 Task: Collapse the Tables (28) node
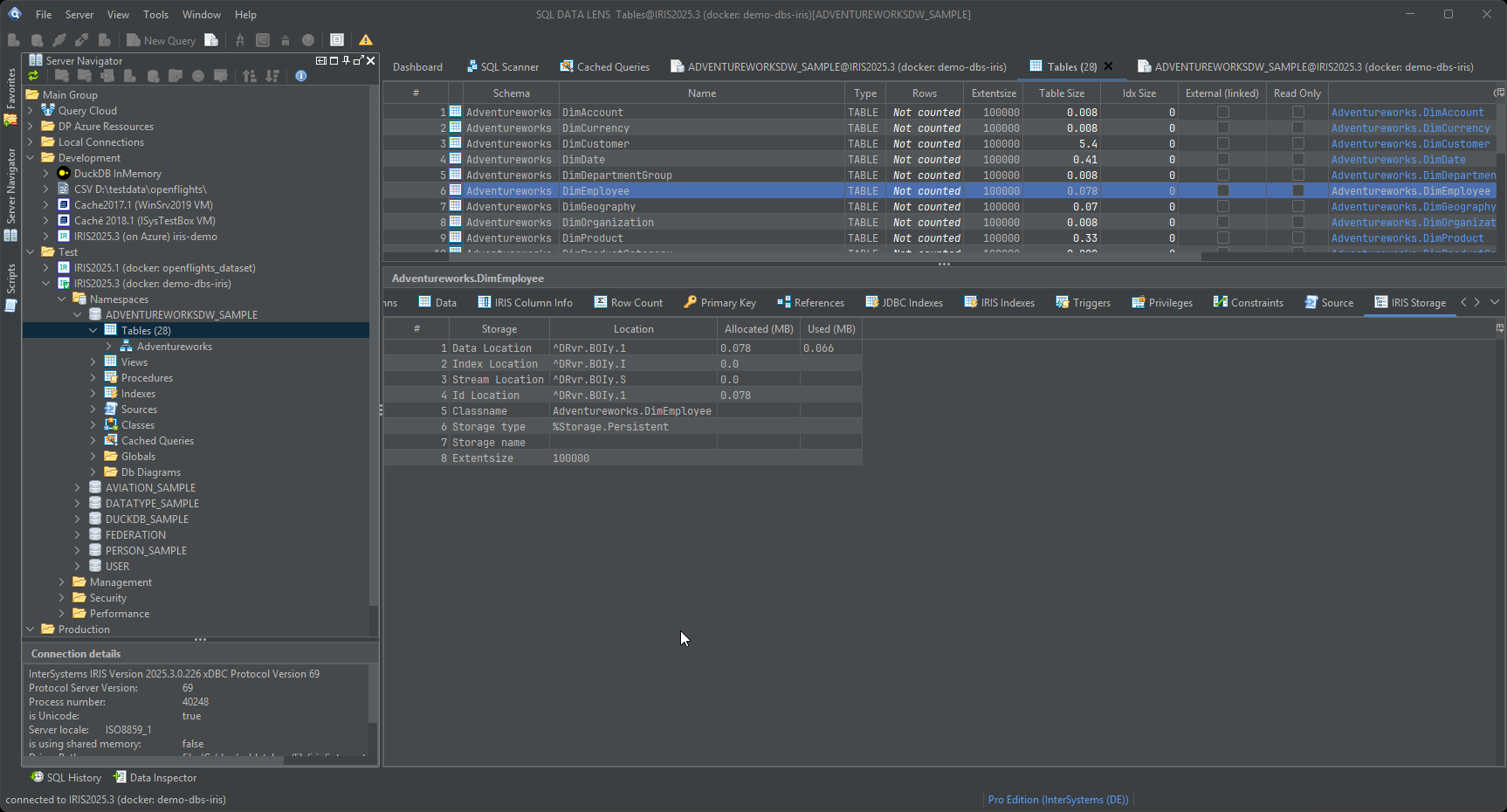(x=93, y=331)
